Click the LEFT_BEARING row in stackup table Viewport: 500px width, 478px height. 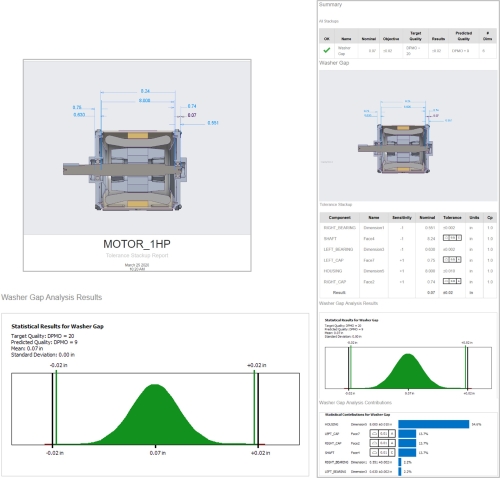408,249
